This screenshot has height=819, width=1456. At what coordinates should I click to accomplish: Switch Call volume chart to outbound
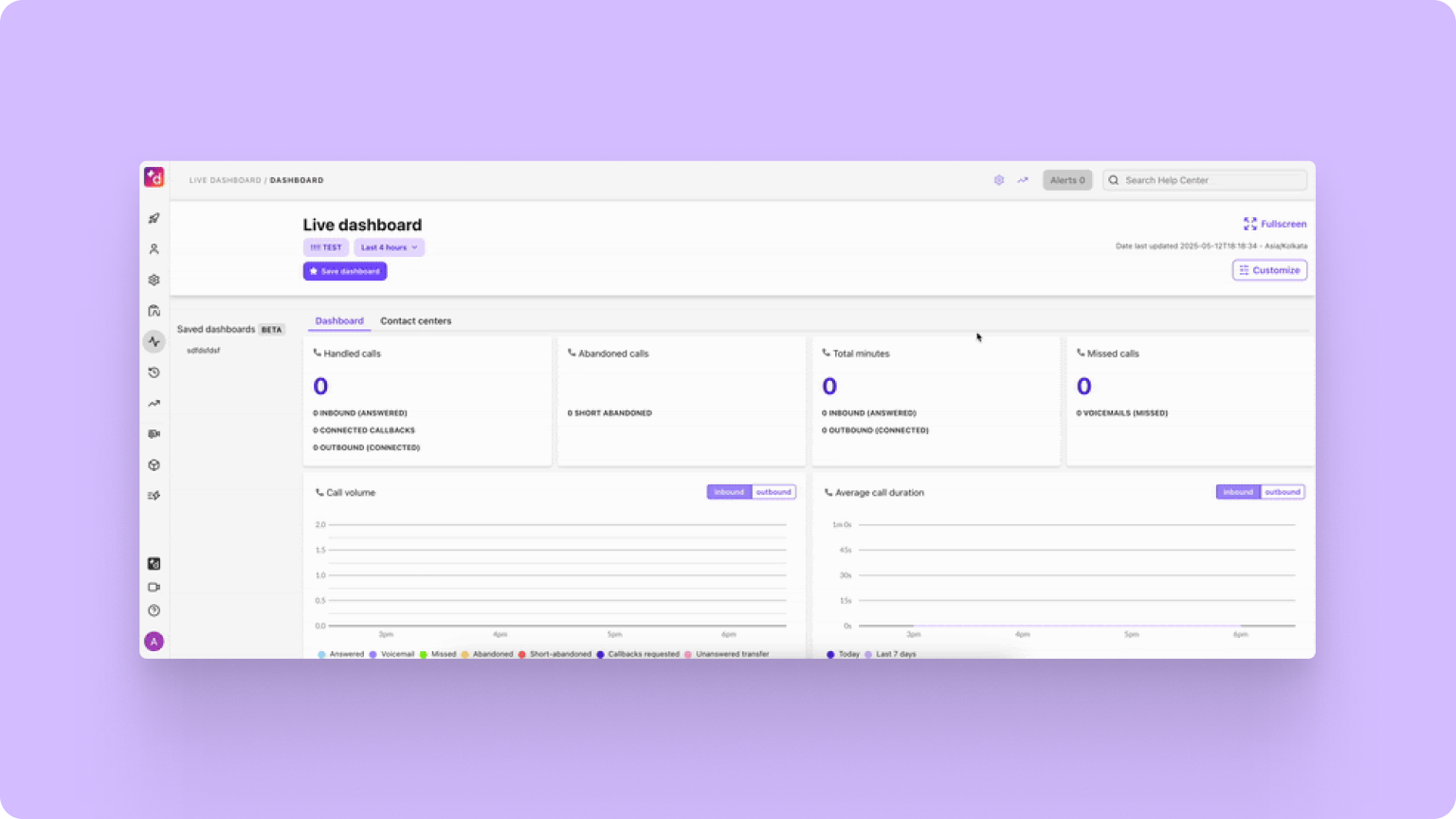pos(773,492)
